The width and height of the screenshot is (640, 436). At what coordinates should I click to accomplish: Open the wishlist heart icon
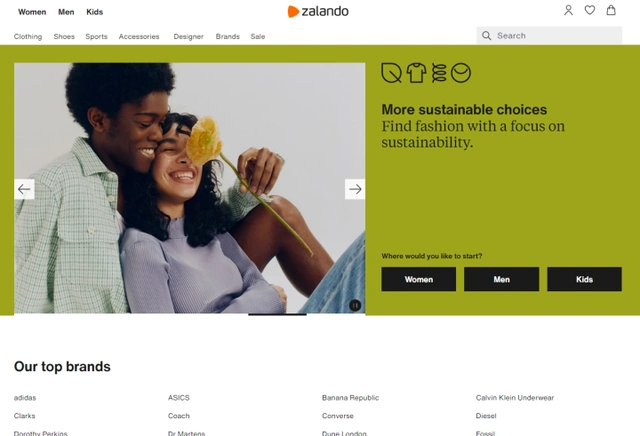click(x=589, y=10)
